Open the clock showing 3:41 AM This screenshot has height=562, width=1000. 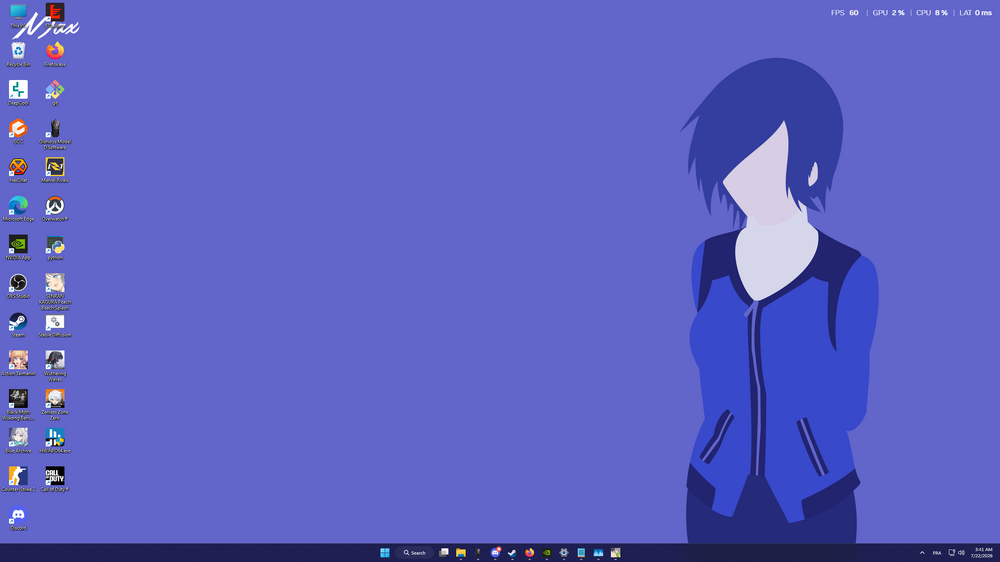tap(982, 552)
